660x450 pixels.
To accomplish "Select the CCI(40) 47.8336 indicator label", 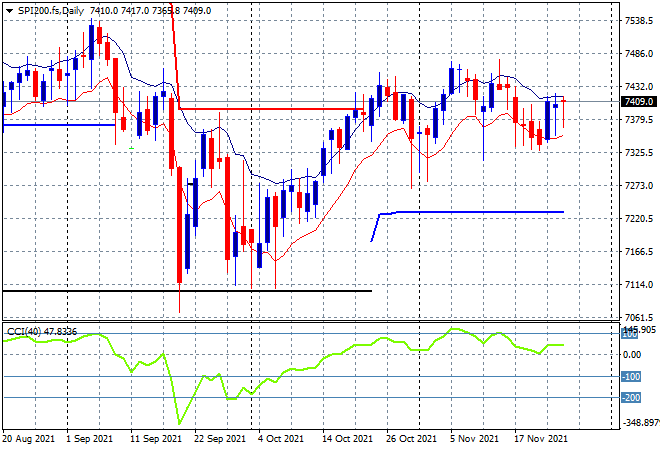I will pyautogui.click(x=42, y=332).
